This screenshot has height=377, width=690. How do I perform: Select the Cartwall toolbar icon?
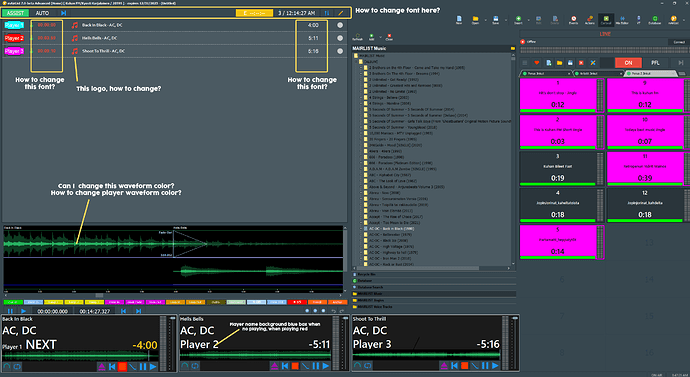(x=606, y=20)
